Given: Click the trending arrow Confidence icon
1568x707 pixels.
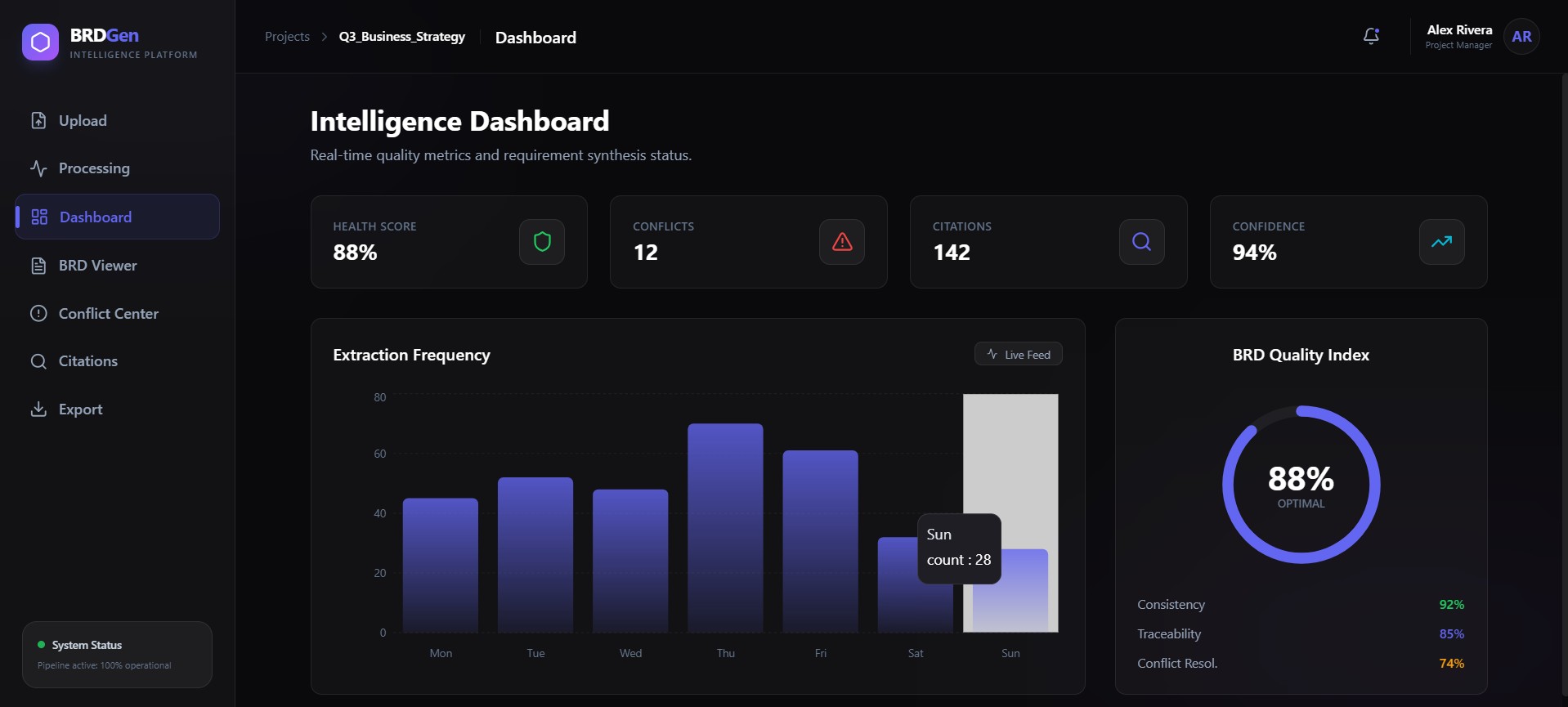Looking at the screenshot, I should (1441, 242).
